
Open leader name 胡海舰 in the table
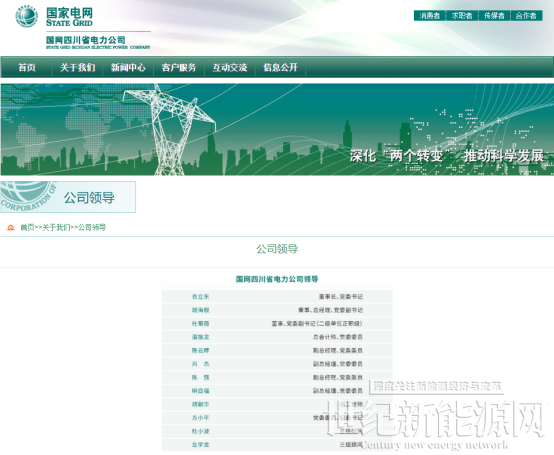(x=200, y=310)
